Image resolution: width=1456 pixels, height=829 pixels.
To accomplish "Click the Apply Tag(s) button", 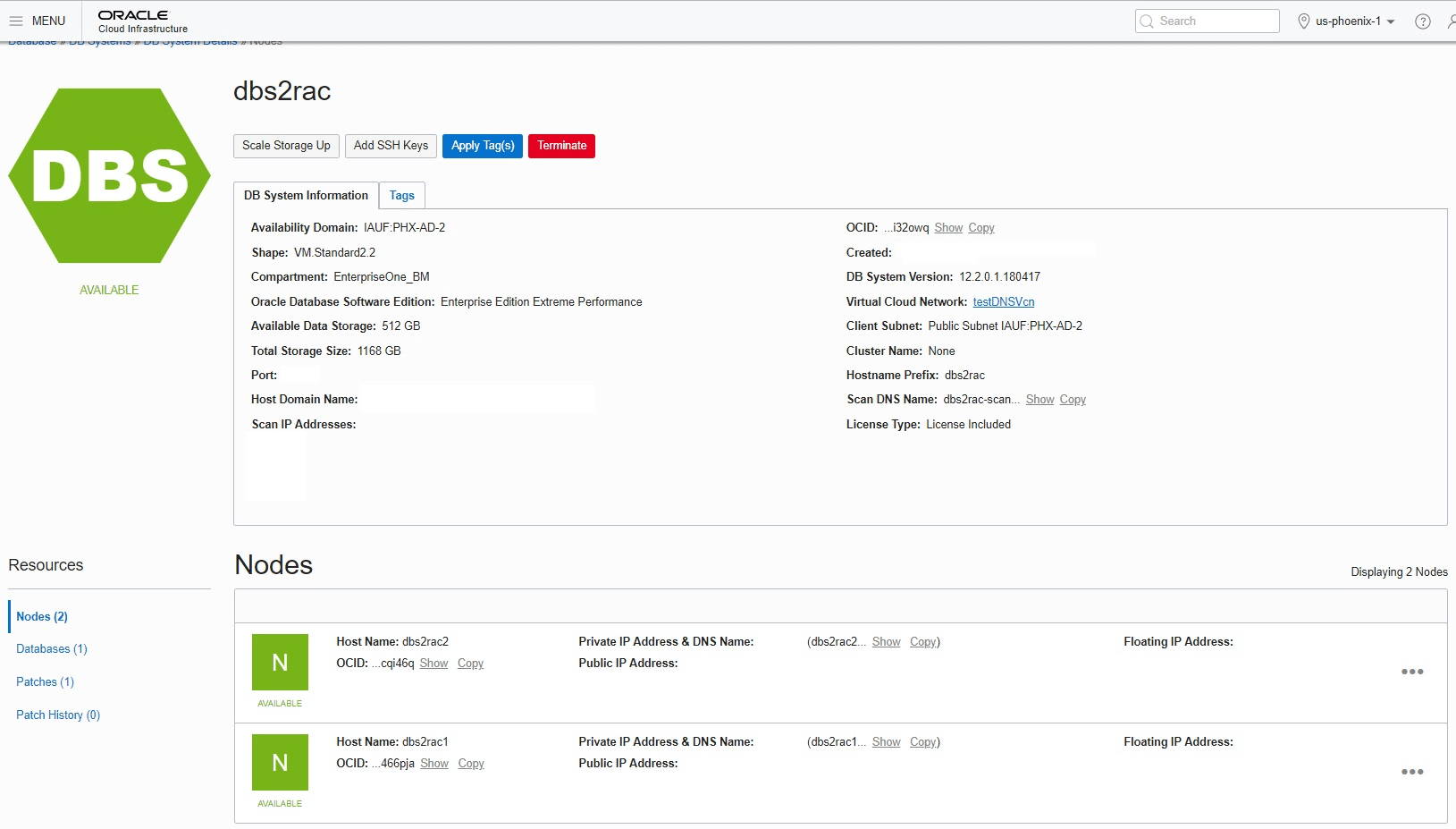I will click(x=483, y=146).
